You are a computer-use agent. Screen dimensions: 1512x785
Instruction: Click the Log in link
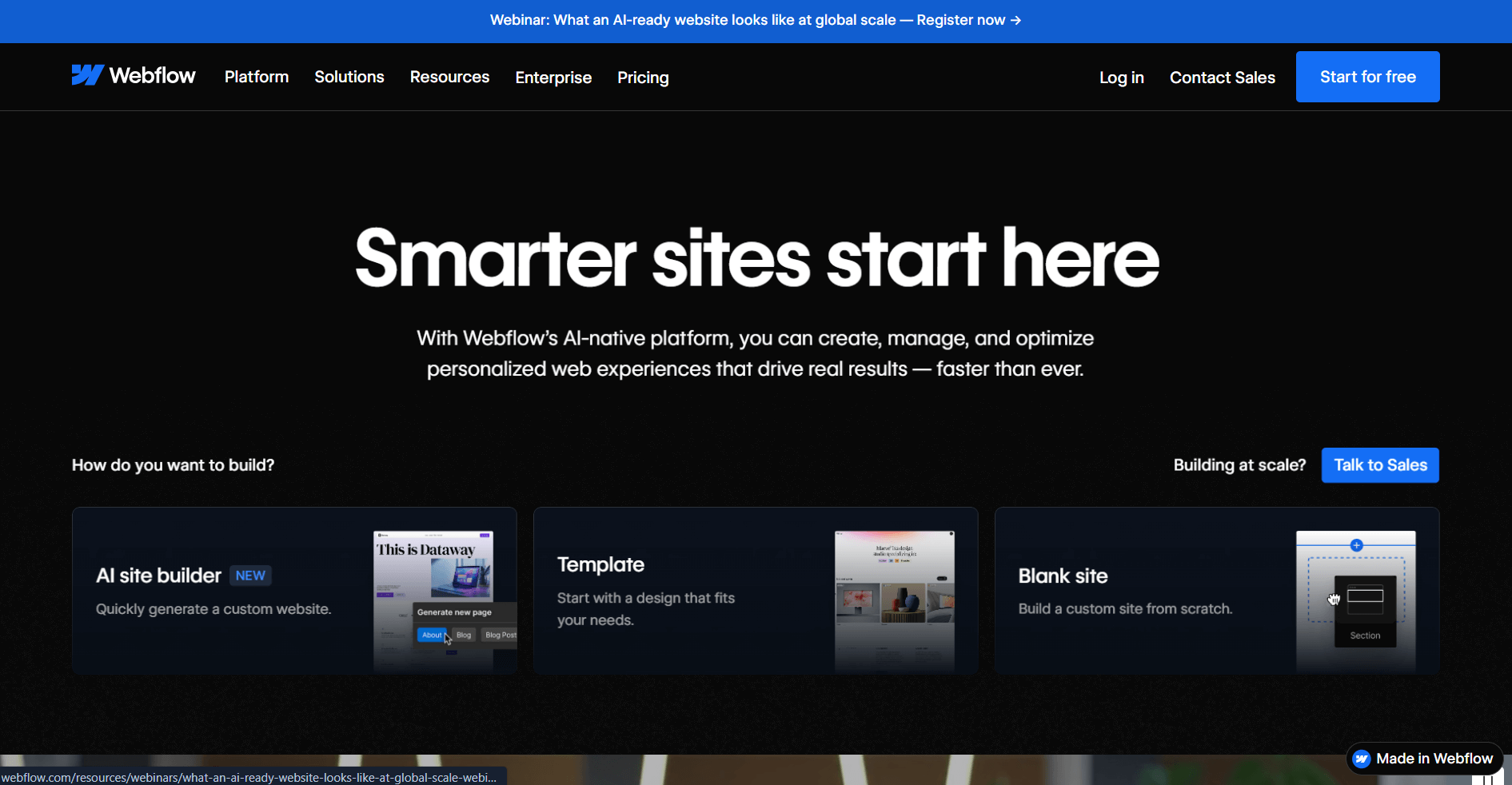[1122, 78]
